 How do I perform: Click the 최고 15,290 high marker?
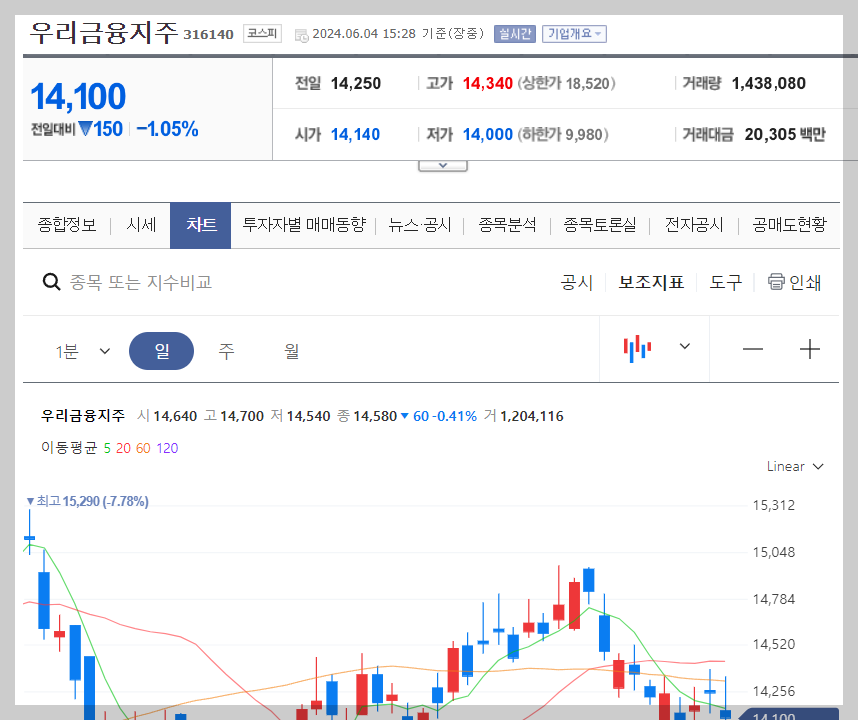(x=88, y=501)
